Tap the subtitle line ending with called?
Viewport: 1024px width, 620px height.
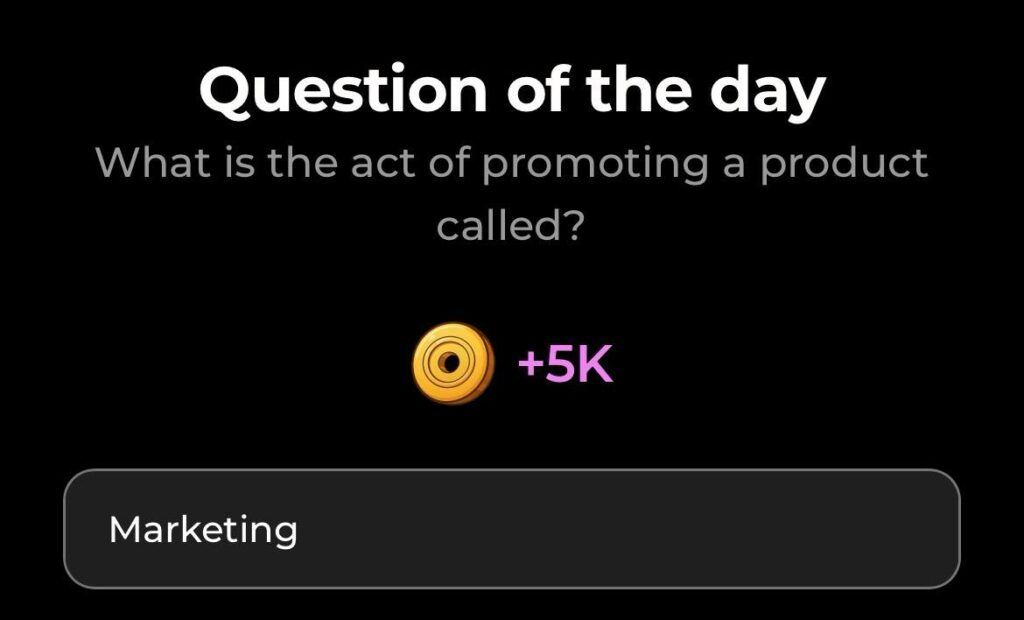click(512, 228)
